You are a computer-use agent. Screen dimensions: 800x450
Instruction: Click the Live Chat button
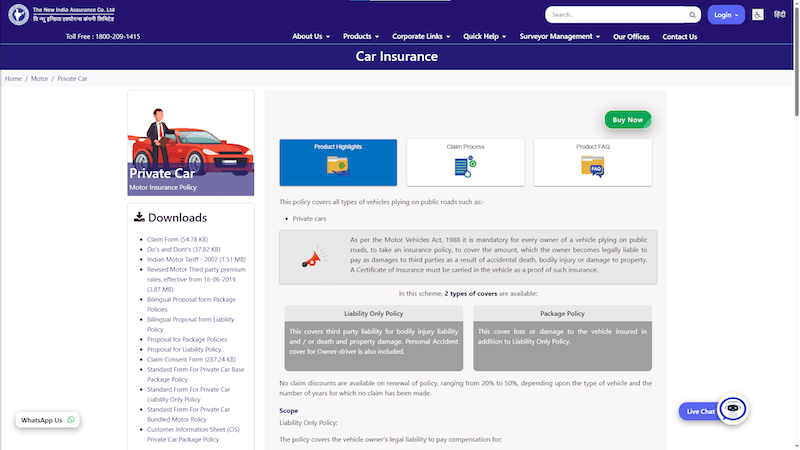coord(700,411)
